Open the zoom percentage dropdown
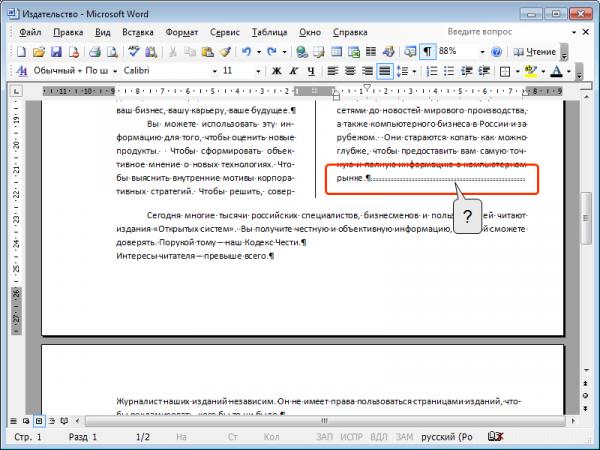Image resolution: width=600 pixels, height=450 pixels. point(482,52)
